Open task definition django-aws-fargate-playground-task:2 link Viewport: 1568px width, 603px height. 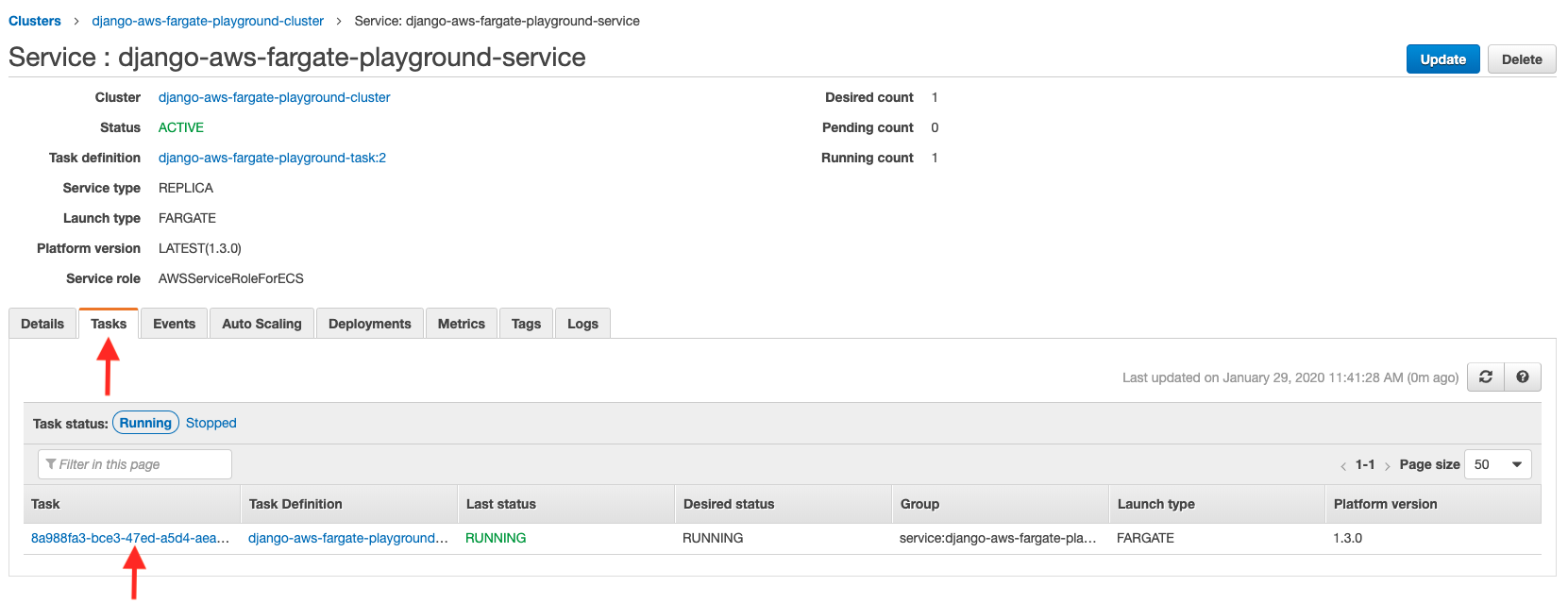[272, 158]
